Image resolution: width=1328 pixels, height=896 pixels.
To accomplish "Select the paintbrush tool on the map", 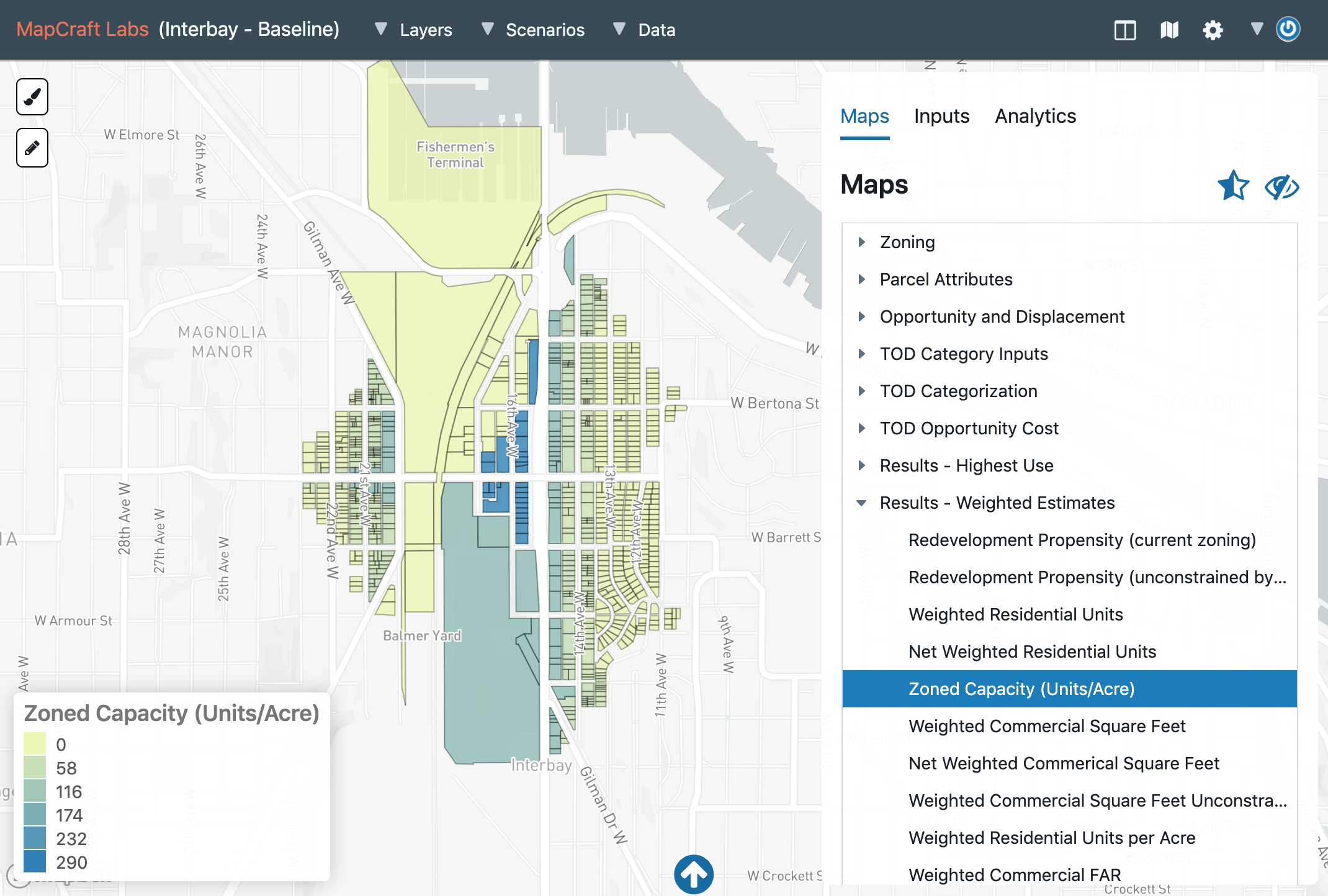I will [32, 97].
